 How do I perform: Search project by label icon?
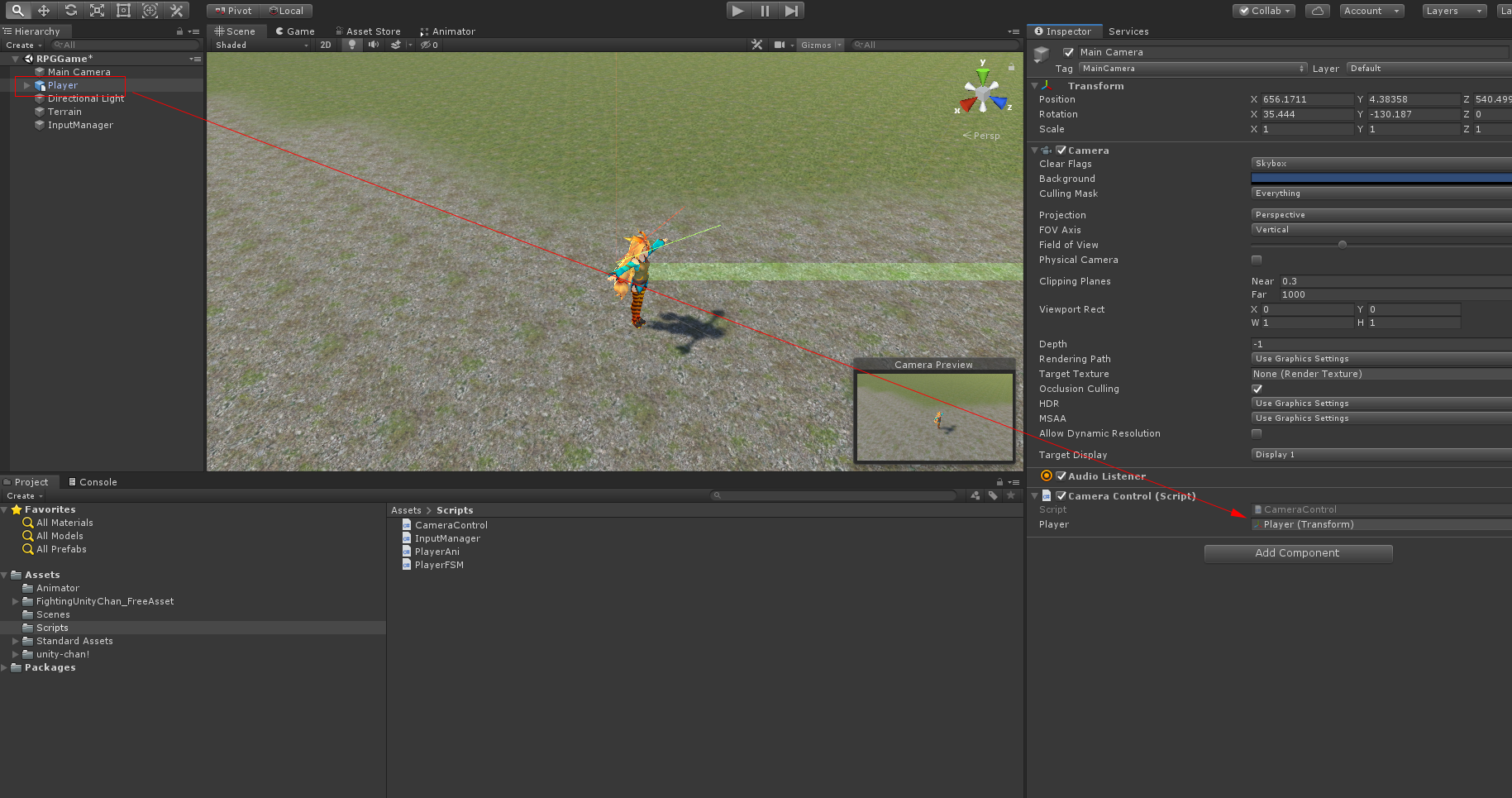(x=993, y=495)
